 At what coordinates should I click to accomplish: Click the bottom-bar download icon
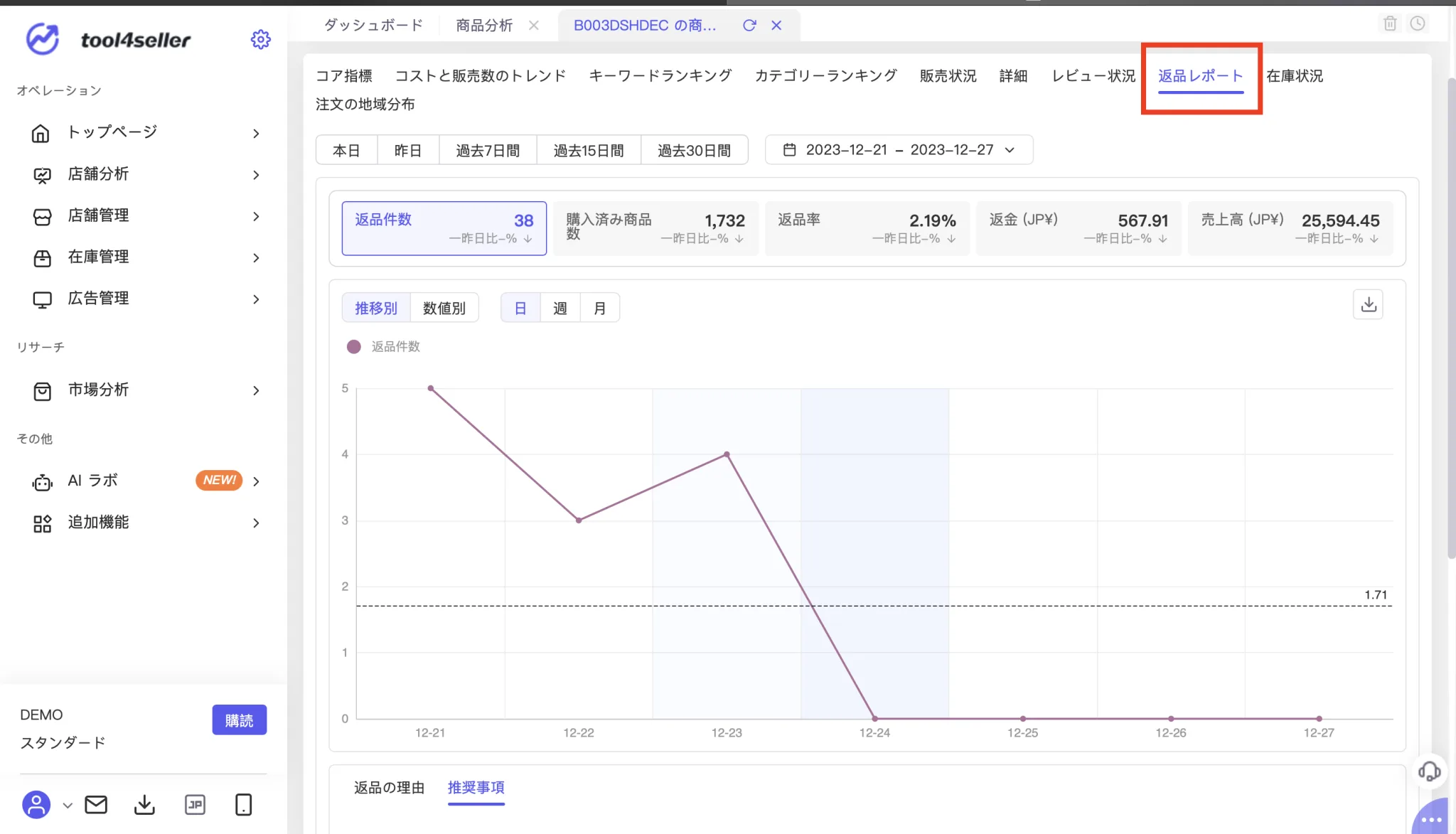144,805
